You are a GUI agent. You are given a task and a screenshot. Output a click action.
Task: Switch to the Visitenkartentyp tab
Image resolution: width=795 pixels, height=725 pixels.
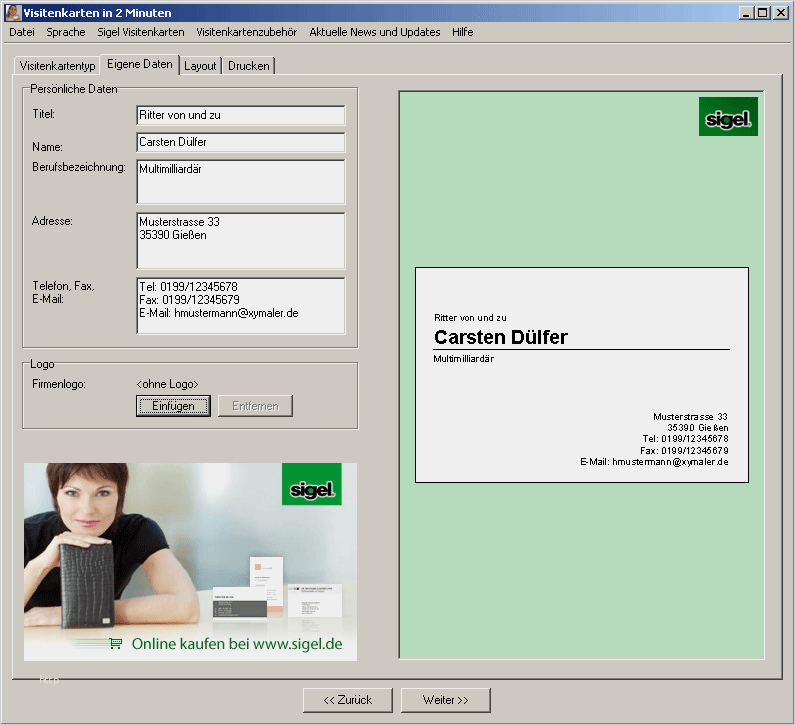click(57, 66)
